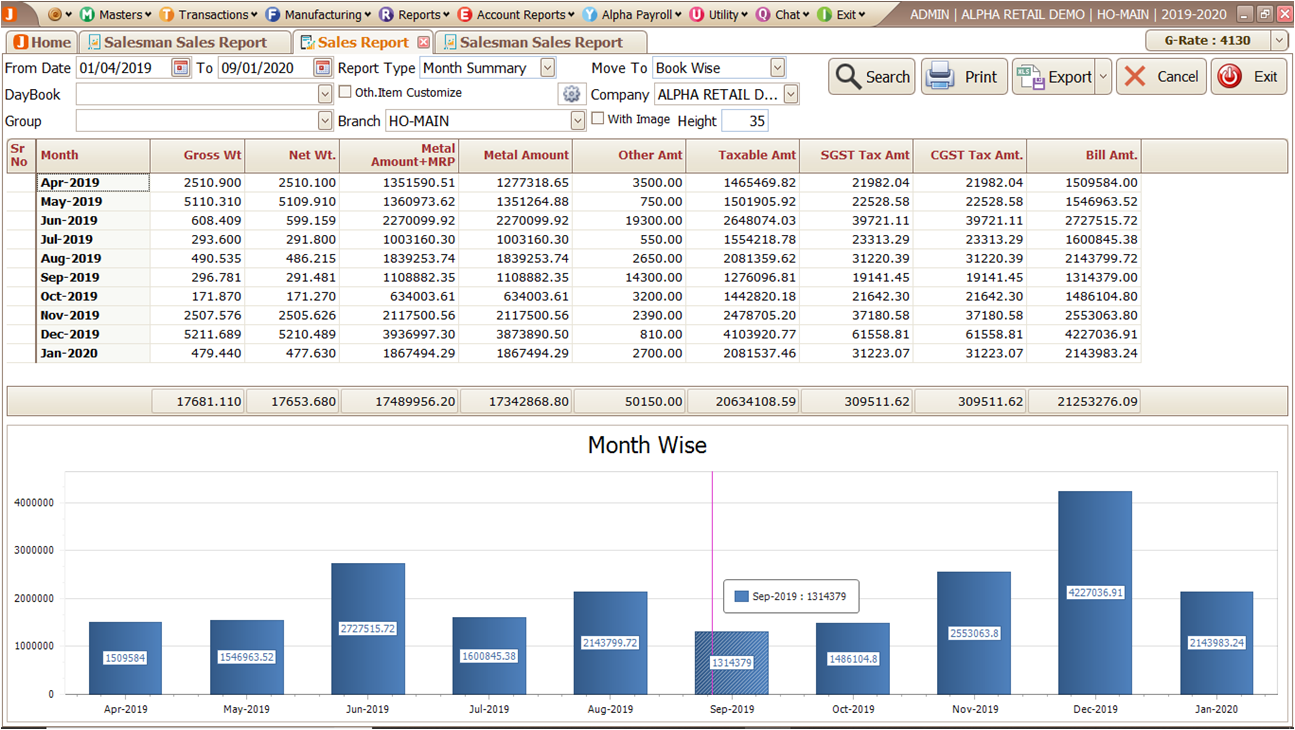Enable Oth.Item Customize checkbox
Screen dimensions: 1295x730
click(x=346, y=92)
